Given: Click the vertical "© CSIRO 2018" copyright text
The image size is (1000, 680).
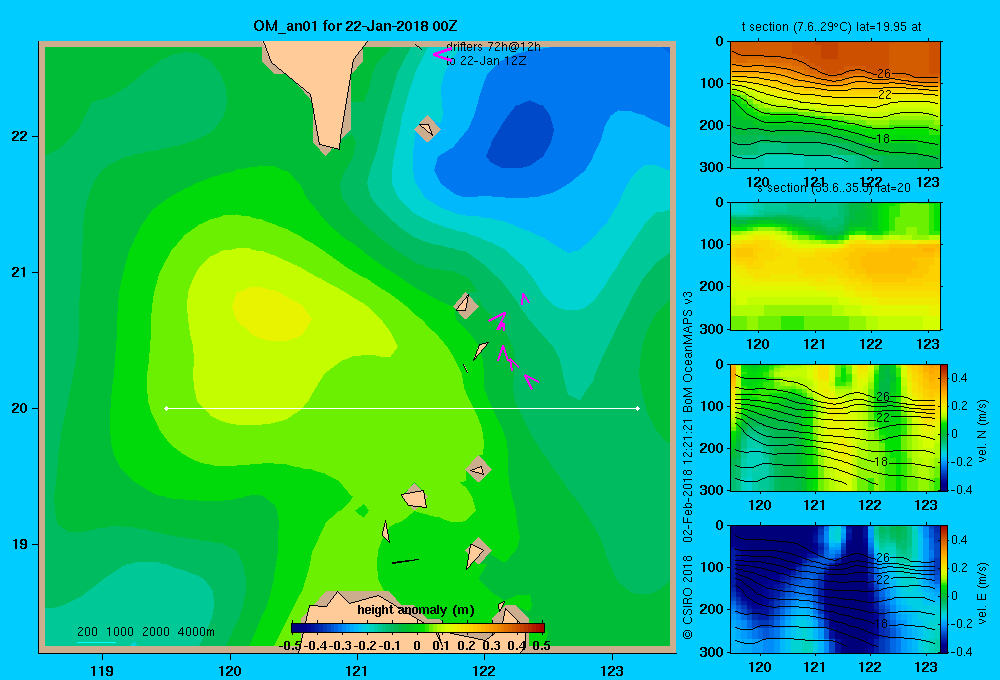Looking at the screenshot, I should click(x=688, y=596).
